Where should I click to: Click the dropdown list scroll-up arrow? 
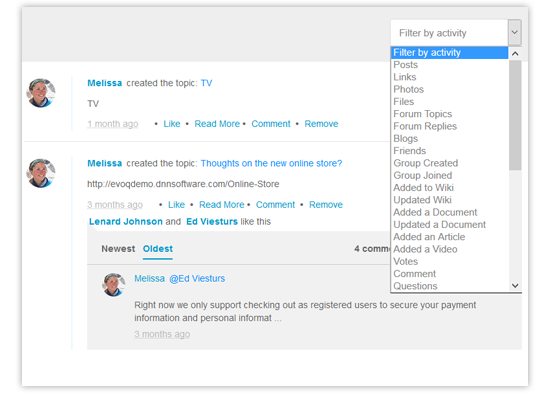(x=515, y=53)
